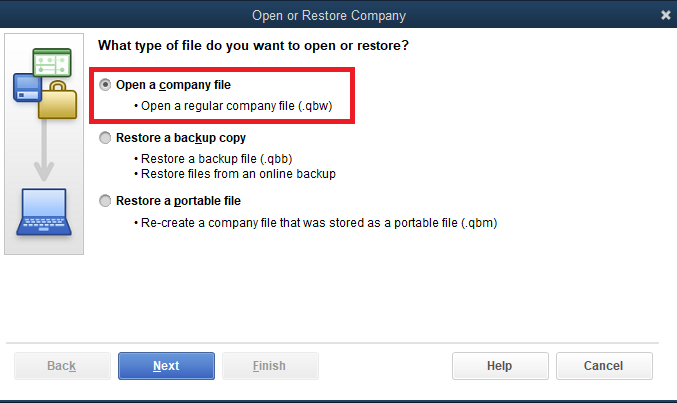Image resolution: width=677 pixels, height=403 pixels.
Task: Open Help for this dialog
Action: (x=500, y=366)
